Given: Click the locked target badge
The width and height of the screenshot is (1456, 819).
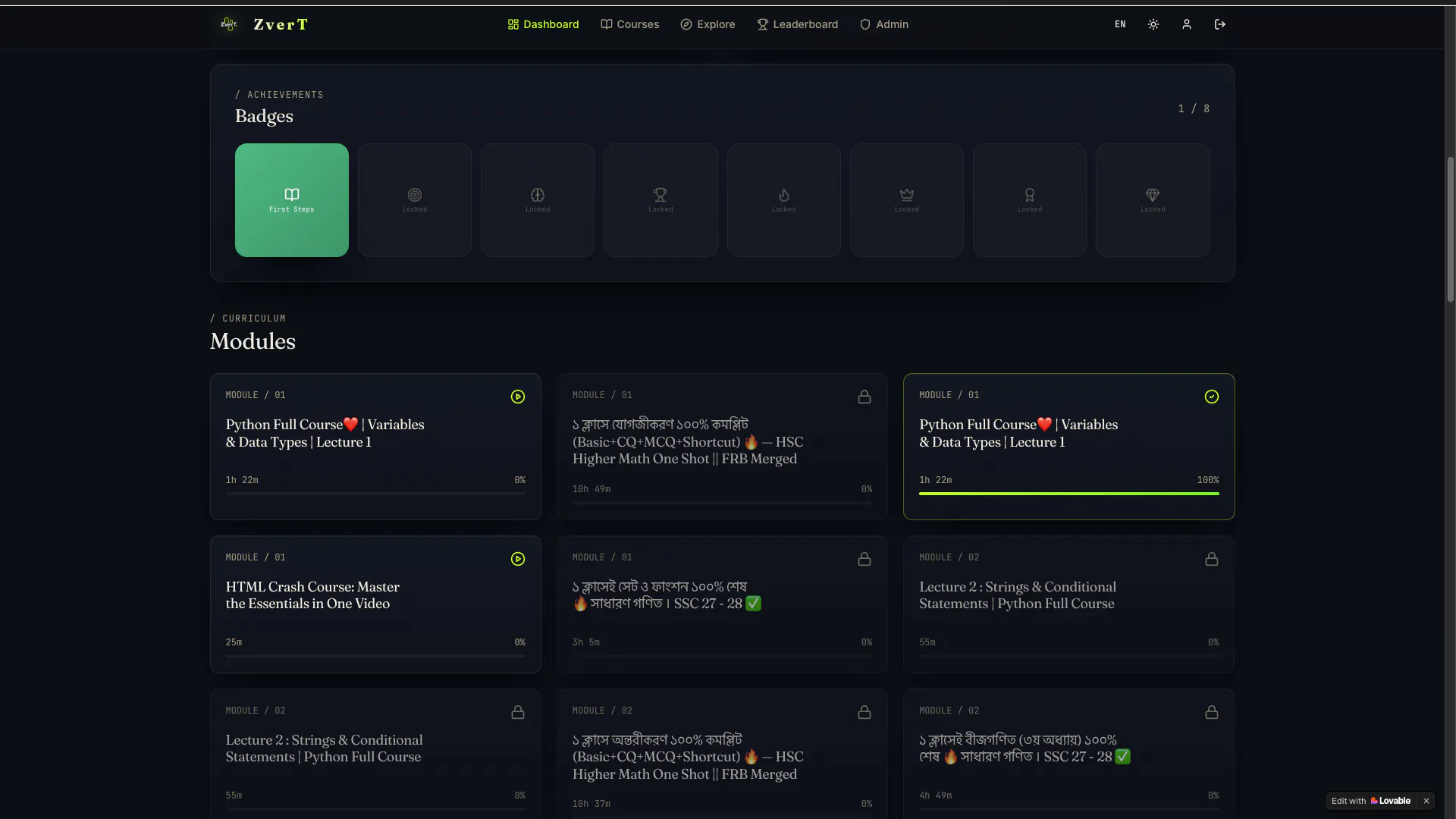Looking at the screenshot, I should (x=415, y=200).
